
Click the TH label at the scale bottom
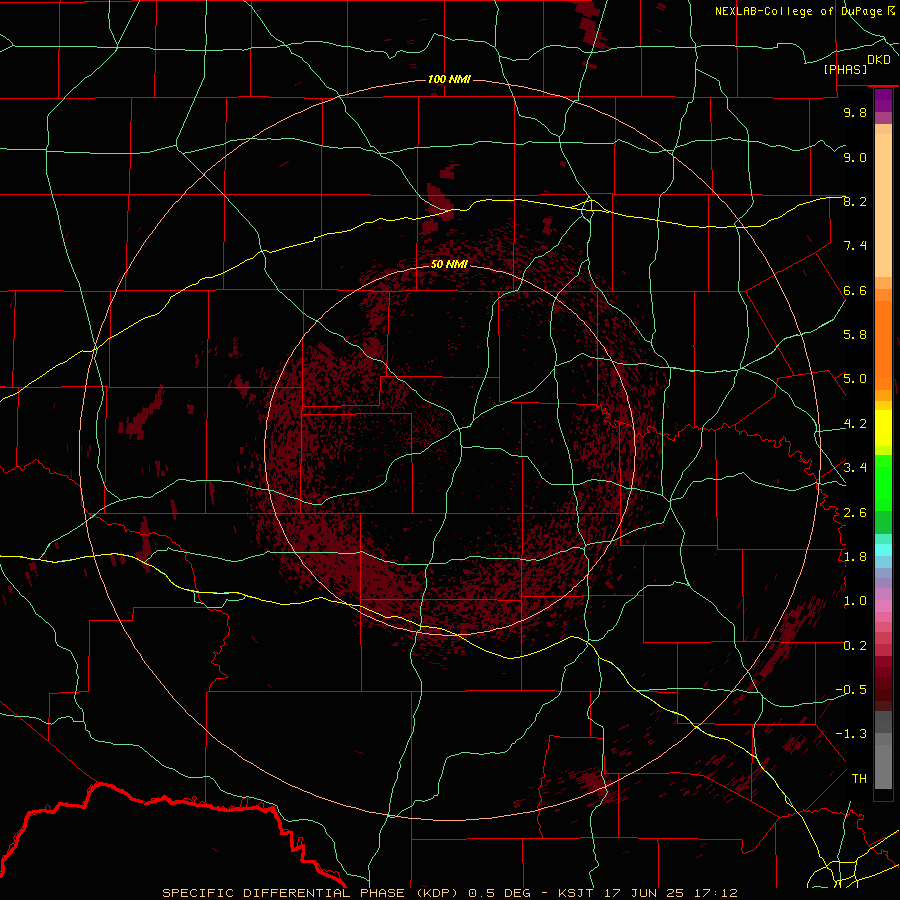[859, 779]
